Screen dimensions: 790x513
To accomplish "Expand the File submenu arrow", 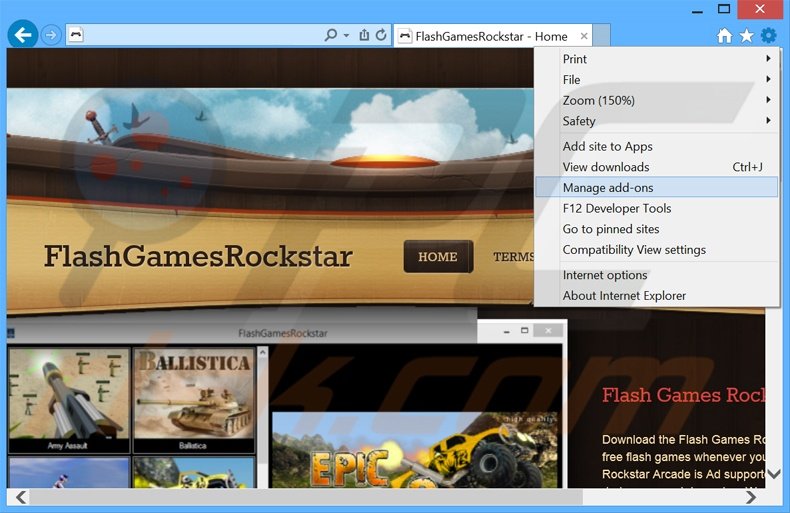I will pos(768,79).
